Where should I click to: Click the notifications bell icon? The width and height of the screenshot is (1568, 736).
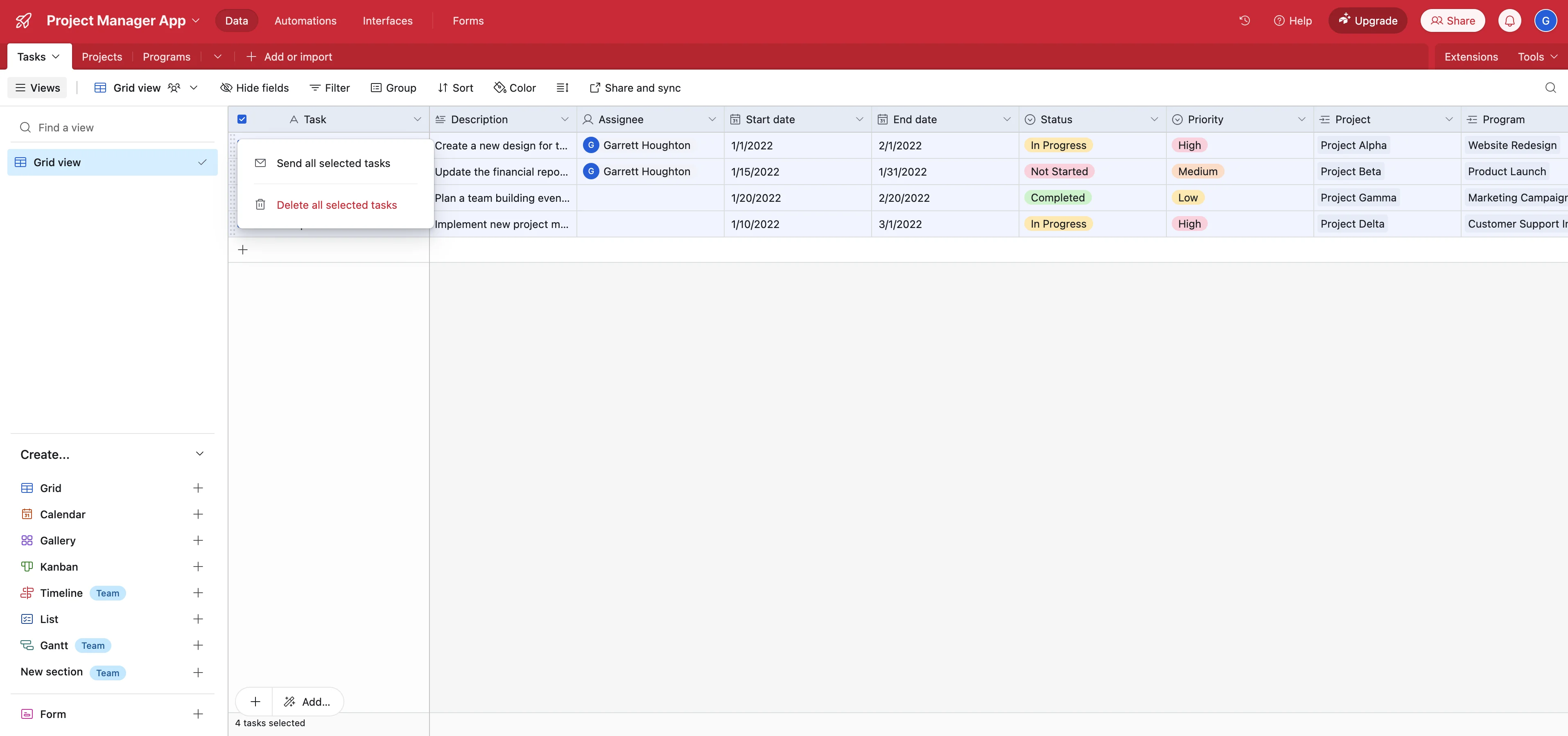point(1509,21)
